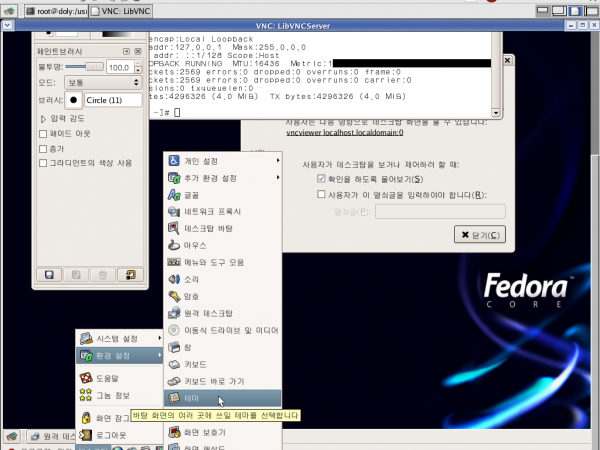Image resolution: width=600 pixels, height=450 pixels.
Task: Save tool options with floppy icon
Action: 49,275
